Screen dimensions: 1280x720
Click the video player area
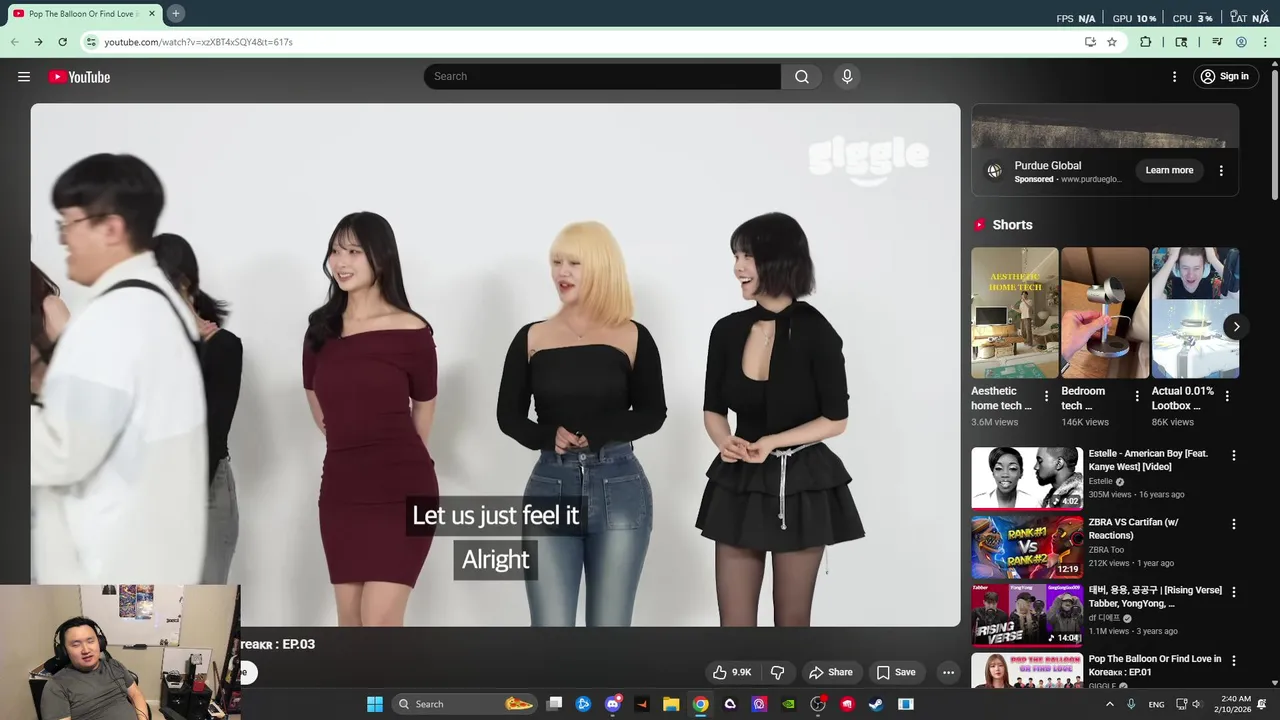[495, 365]
